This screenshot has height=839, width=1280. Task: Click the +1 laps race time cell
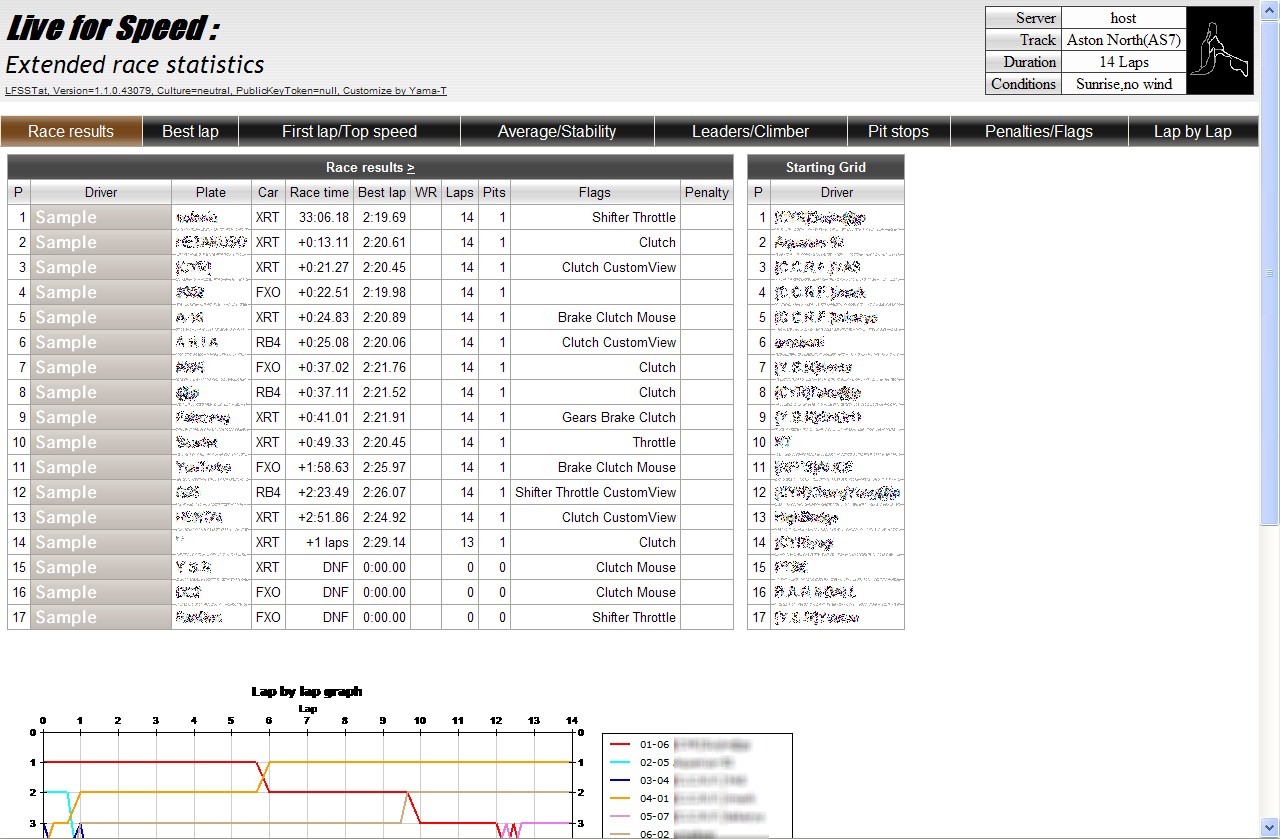[320, 542]
